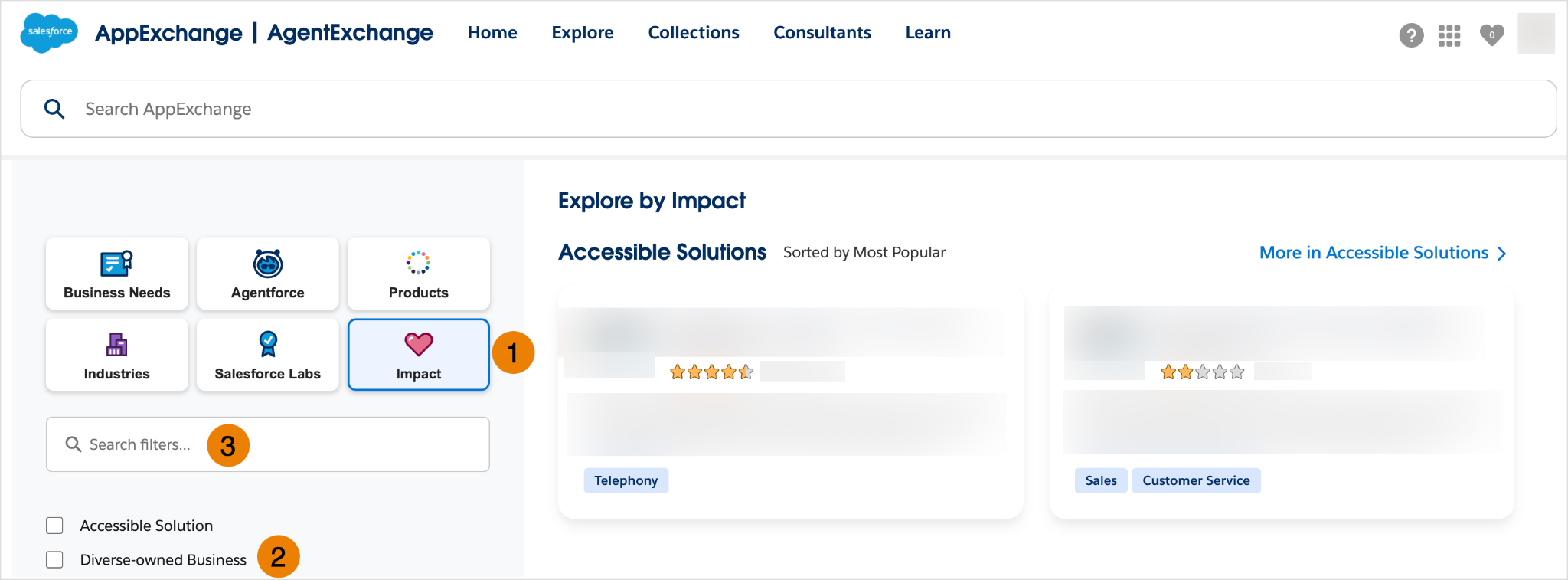The width and height of the screenshot is (1568, 580).
Task: Focus the Search AppExchange field
Action: click(x=789, y=109)
